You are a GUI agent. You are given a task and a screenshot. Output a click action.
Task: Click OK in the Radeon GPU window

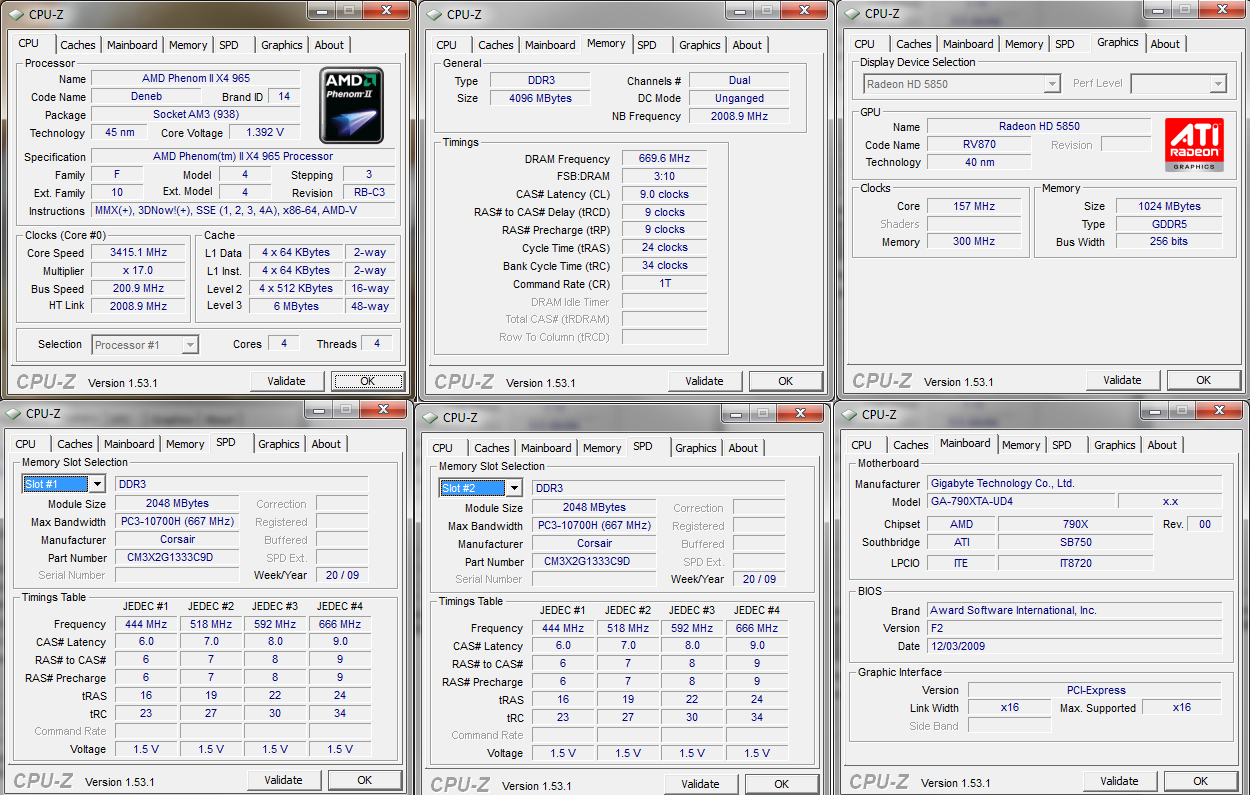pyautogui.click(x=1203, y=380)
